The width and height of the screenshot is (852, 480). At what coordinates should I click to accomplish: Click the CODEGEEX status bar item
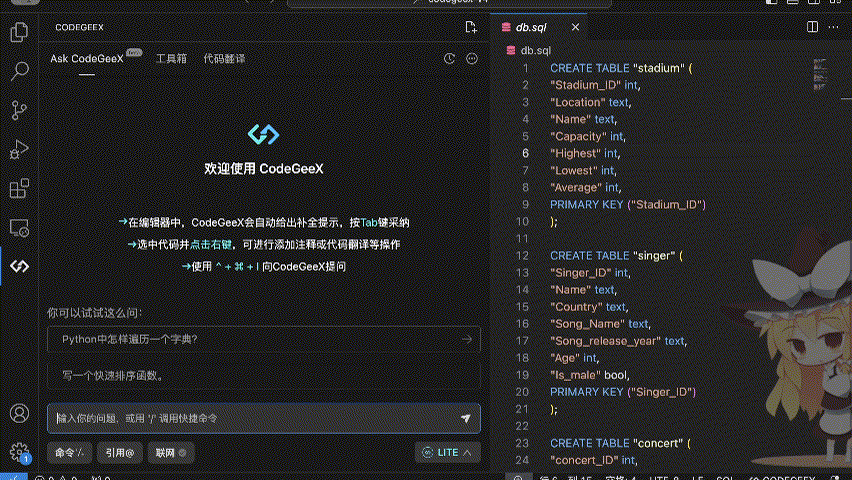coord(782,477)
